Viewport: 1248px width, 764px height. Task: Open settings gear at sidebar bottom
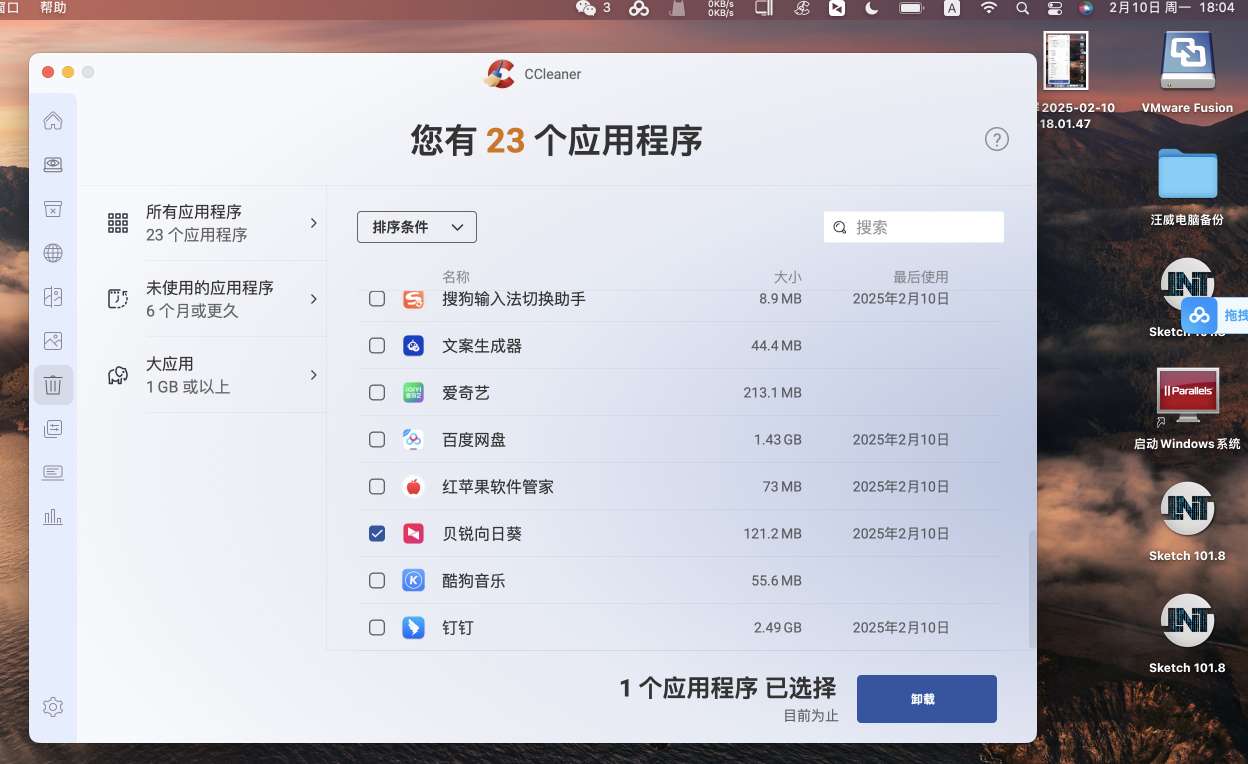(53, 707)
